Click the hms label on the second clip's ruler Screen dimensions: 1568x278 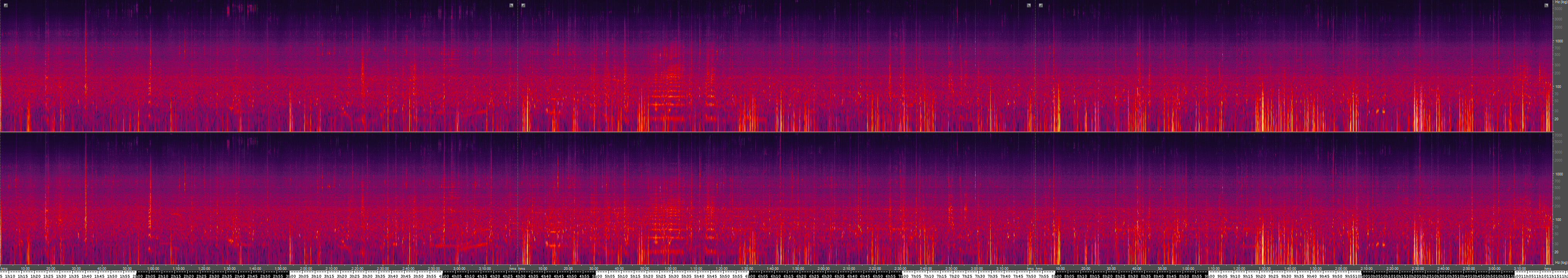[x=522, y=268]
